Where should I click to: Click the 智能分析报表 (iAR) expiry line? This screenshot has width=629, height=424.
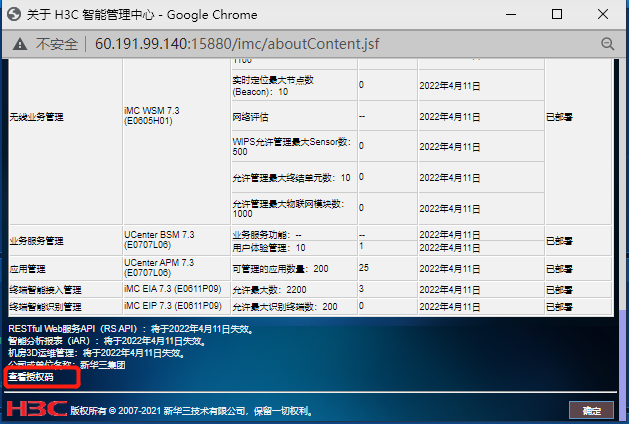tap(108, 341)
